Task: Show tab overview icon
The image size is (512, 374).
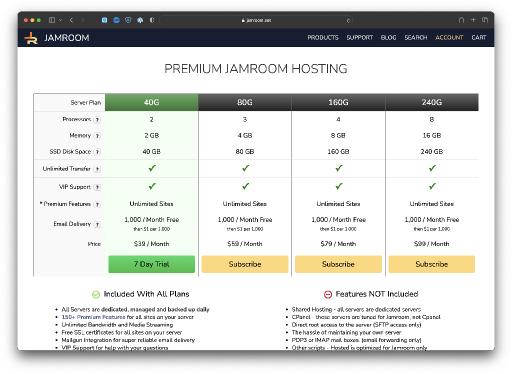Action: (x=485, y=20)
